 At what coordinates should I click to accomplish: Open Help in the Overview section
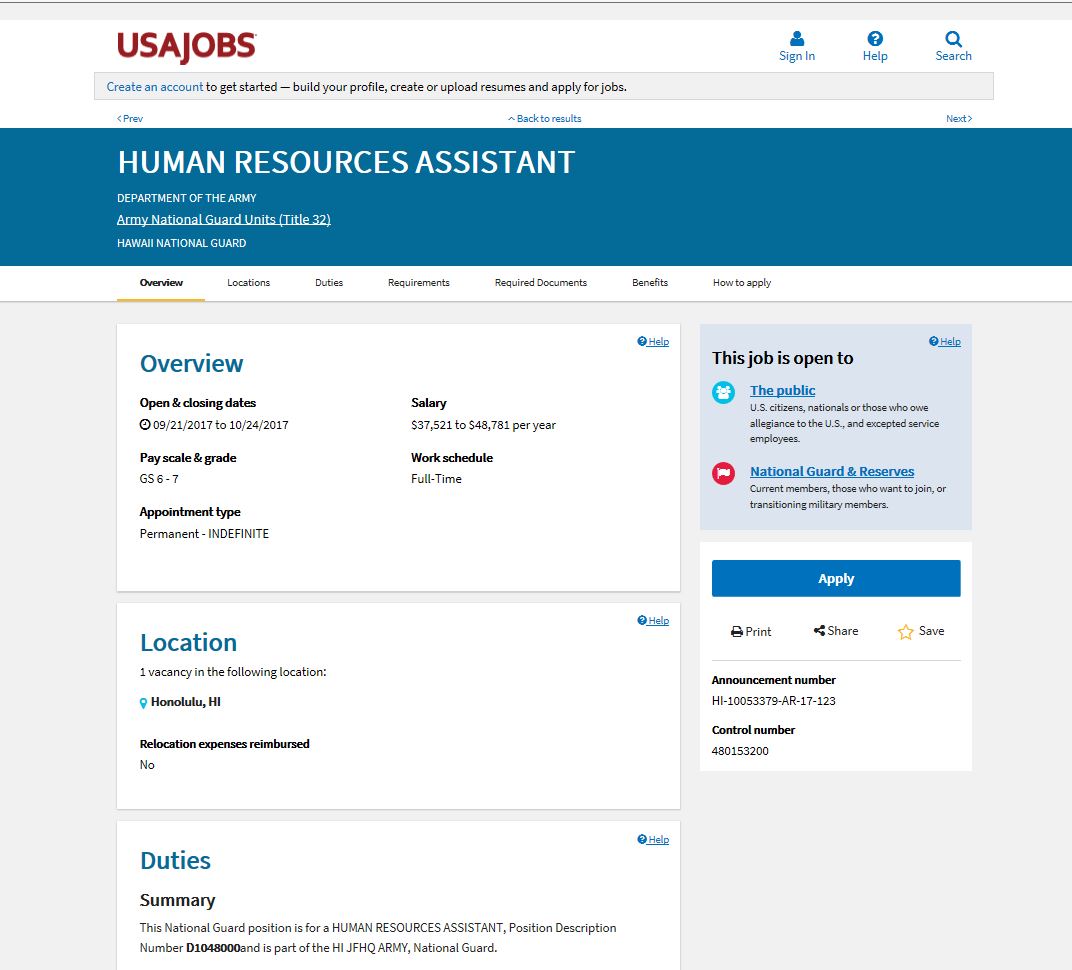(653, 342)
